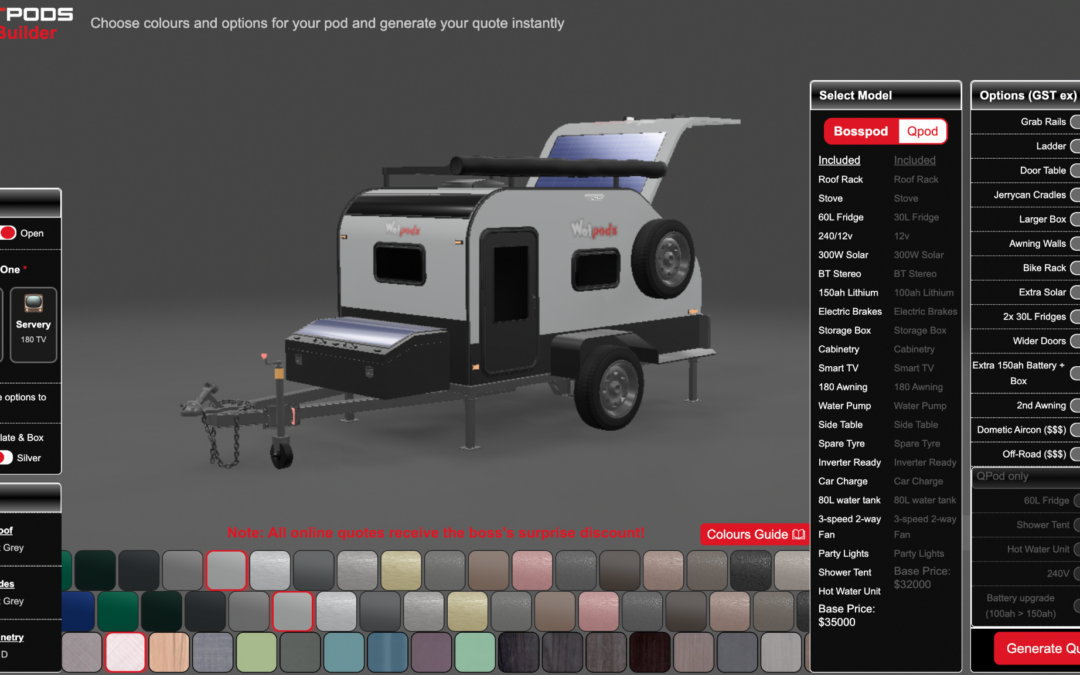
Task: Click the 'Select Model' panel header
Action: tap(886, 96)
